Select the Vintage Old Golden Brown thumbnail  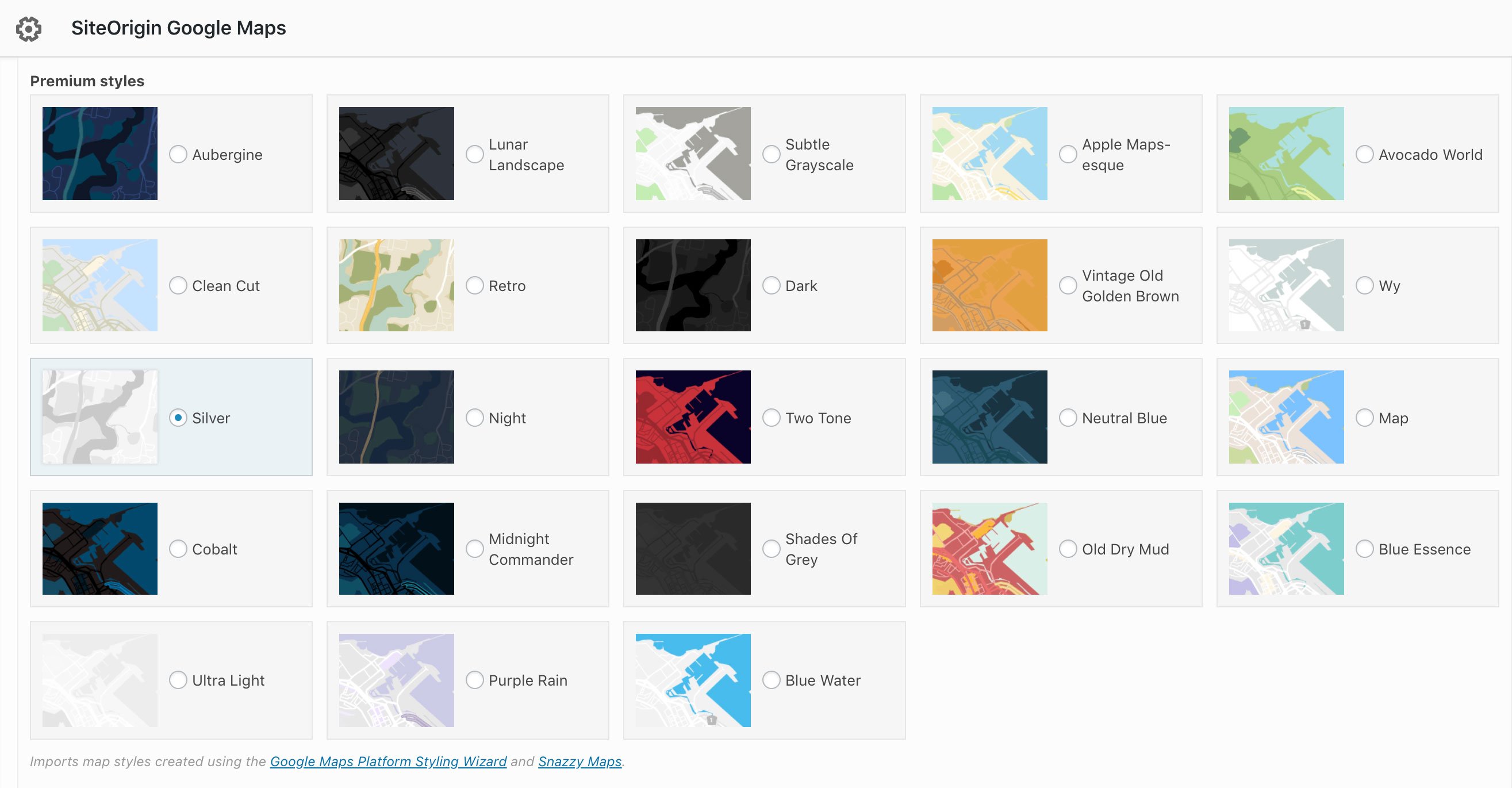988,285
